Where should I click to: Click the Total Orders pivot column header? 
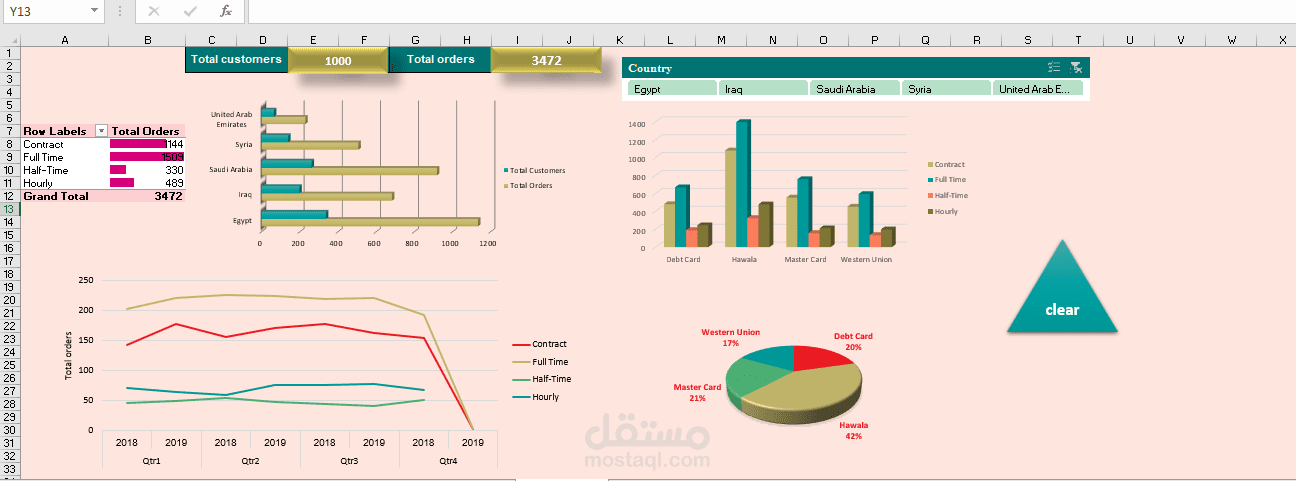[x=146, y=131]
